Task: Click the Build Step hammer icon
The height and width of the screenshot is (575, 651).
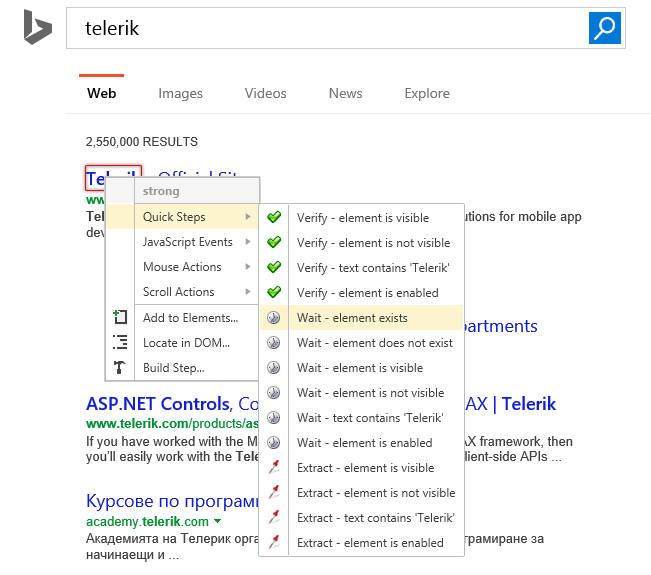Action: point(120,367)
